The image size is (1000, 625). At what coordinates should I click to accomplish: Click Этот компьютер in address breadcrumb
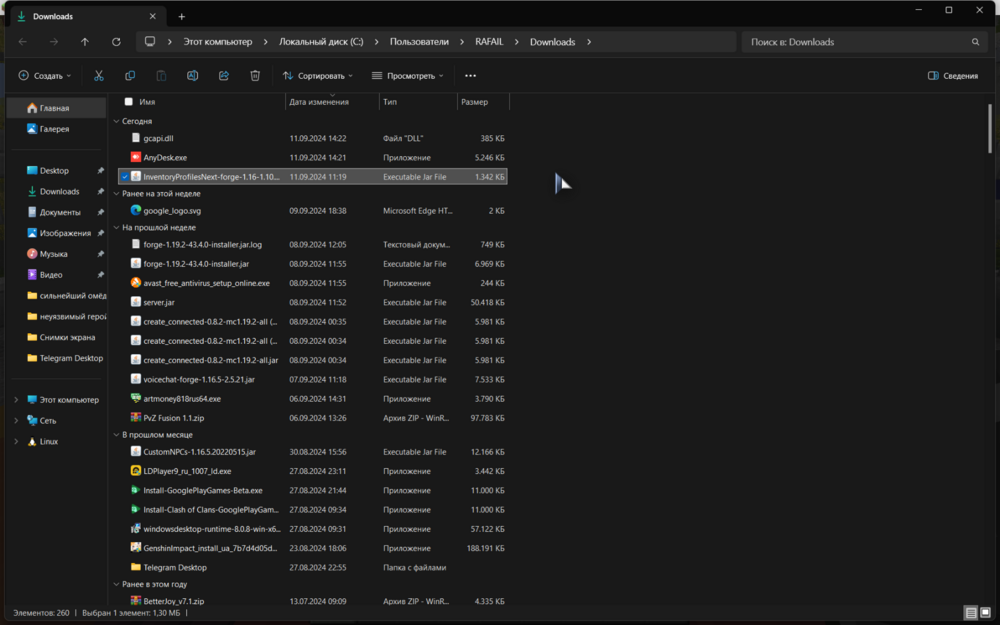click(218, 41)
